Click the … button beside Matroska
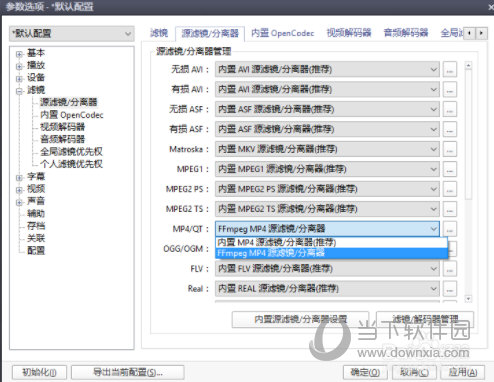Image resolution: width=494 pixels, height=382 pixels. point(450,149)
